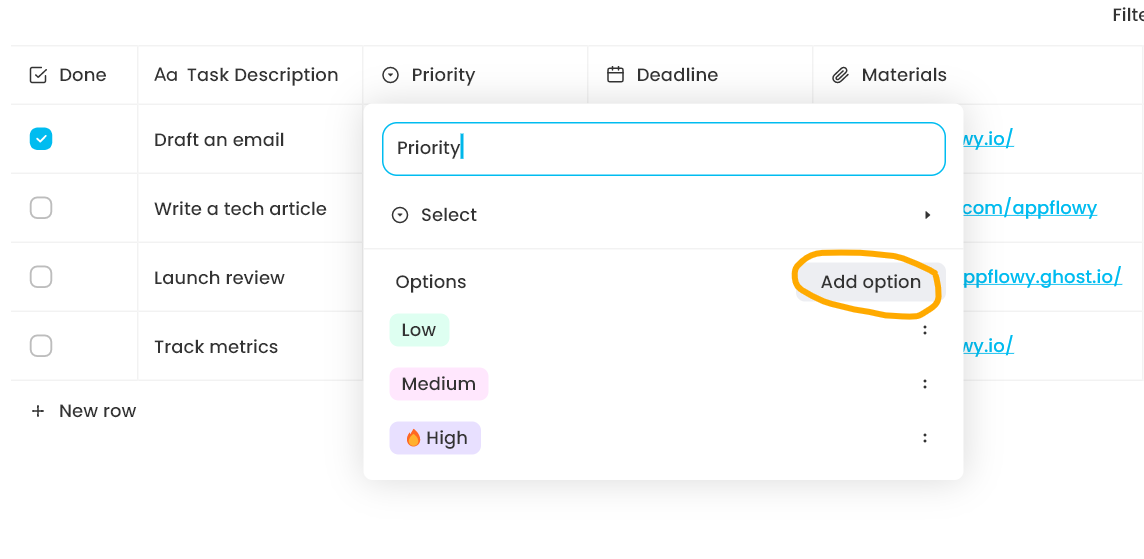Open the more menu for Medium option

pyautogui.click(x=925, y=384)
